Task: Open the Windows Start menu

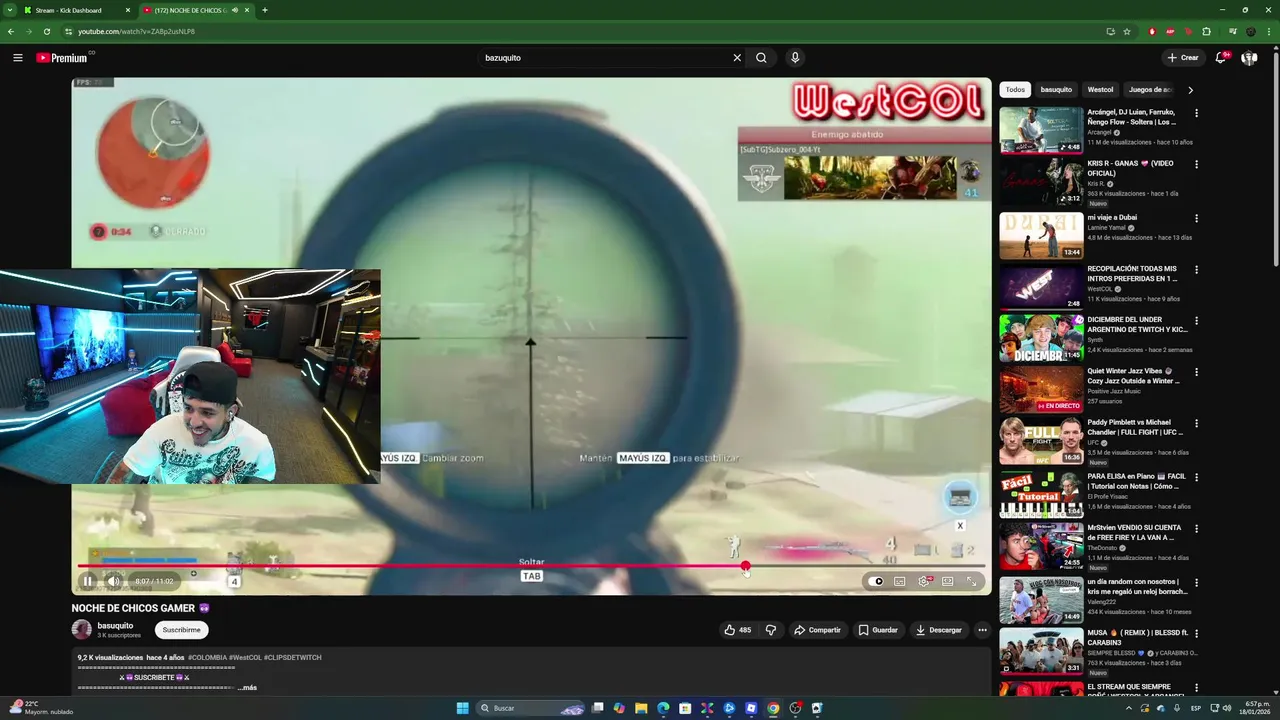Action: click(x=462, y=708)
